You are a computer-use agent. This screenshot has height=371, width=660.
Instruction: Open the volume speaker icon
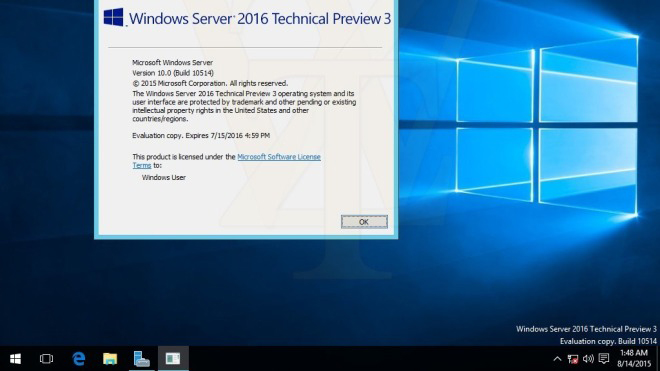tap(588, 359)
